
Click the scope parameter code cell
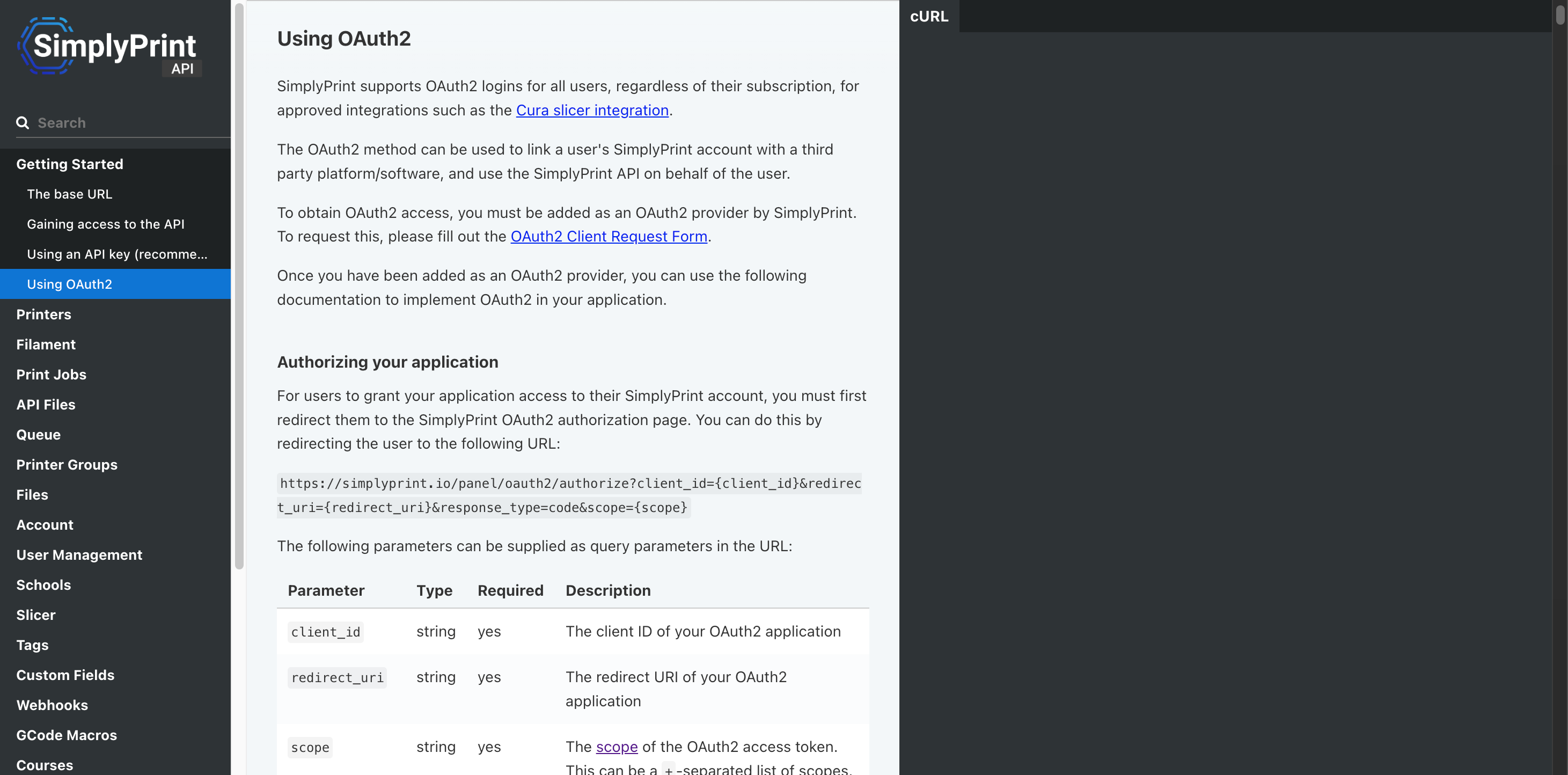(310, 747)
